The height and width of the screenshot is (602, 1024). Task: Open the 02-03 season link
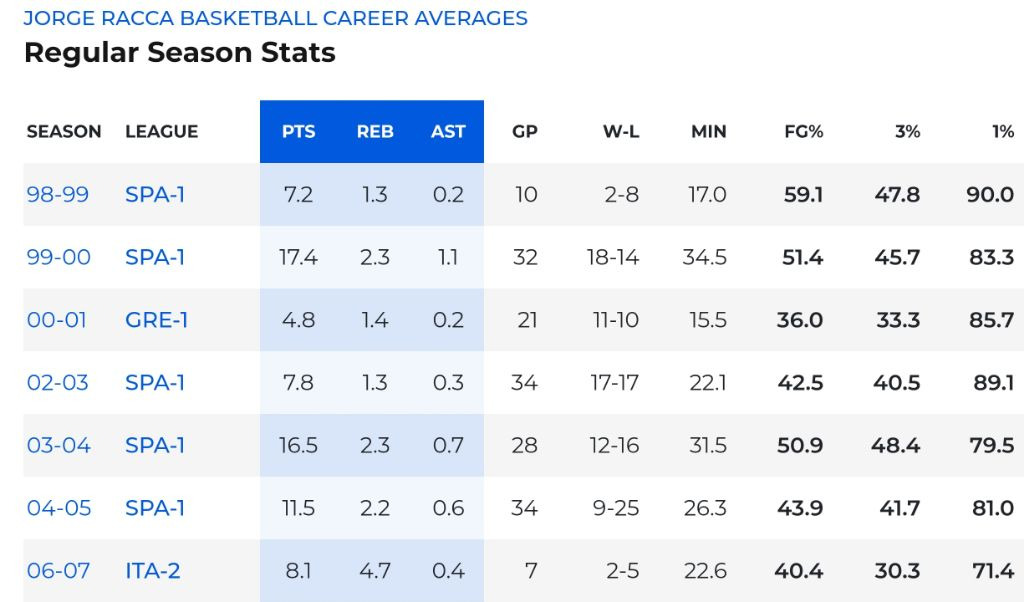(57, 382)
